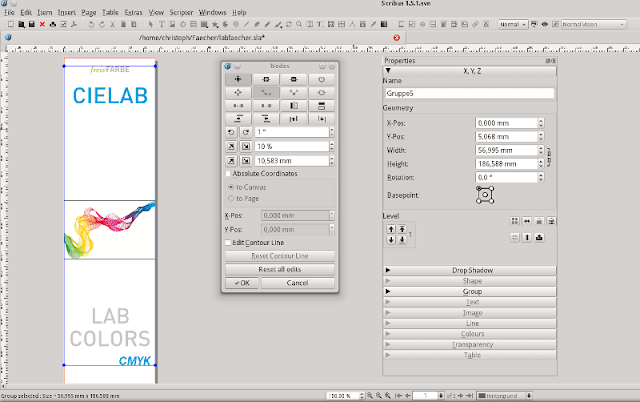Click the Name field containing Gruppe5
Image resolution: width=640 pixels, height=402 pixels.
(x=469, y=93)
